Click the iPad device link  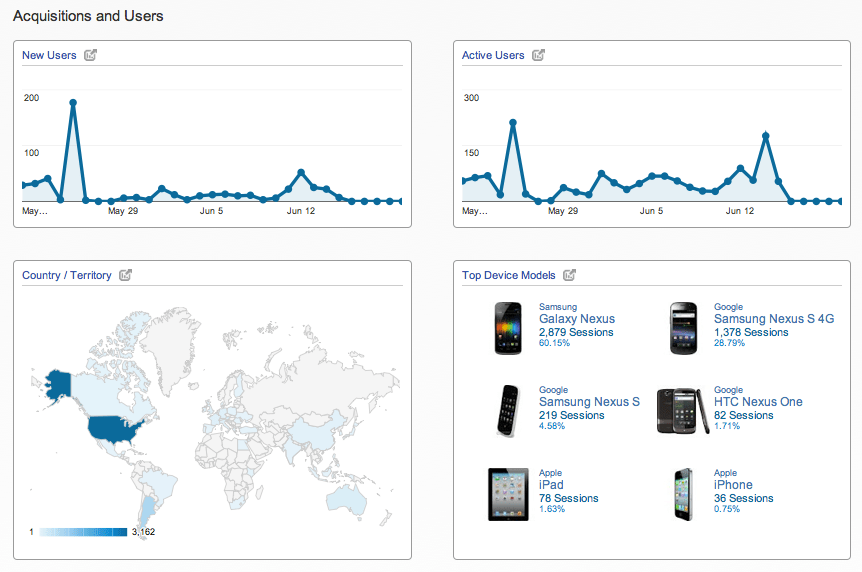pyautogui.click(x=551, y=485)
